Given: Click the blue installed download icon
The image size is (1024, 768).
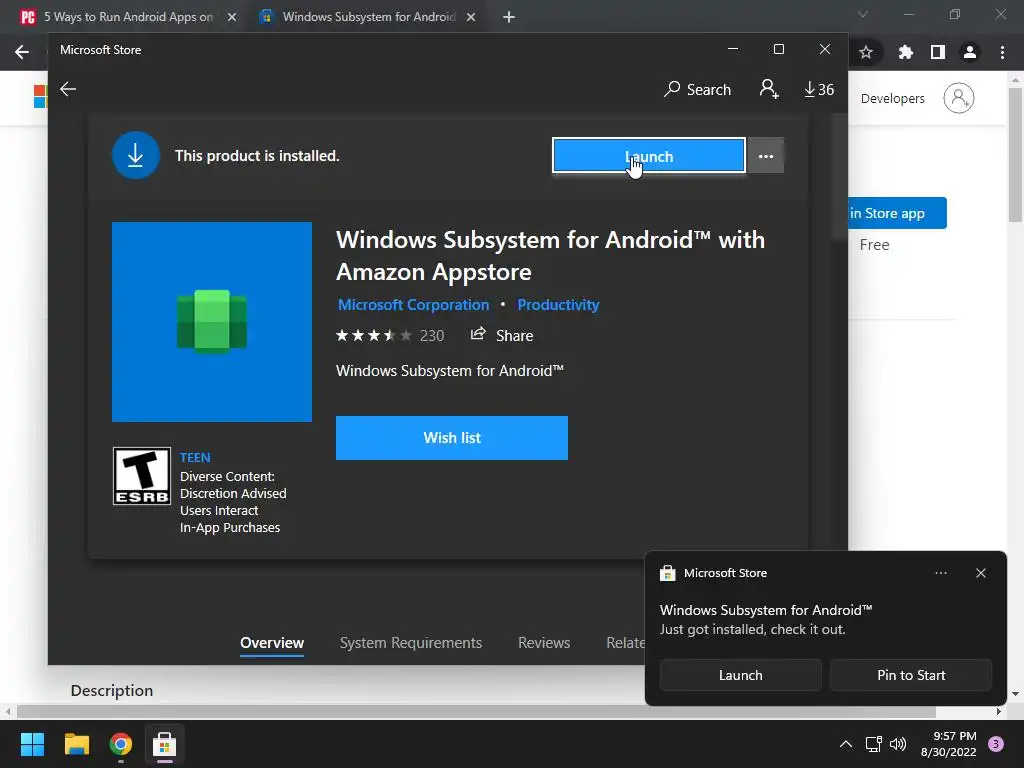Looking at the screenshot, I should point(136,155).
